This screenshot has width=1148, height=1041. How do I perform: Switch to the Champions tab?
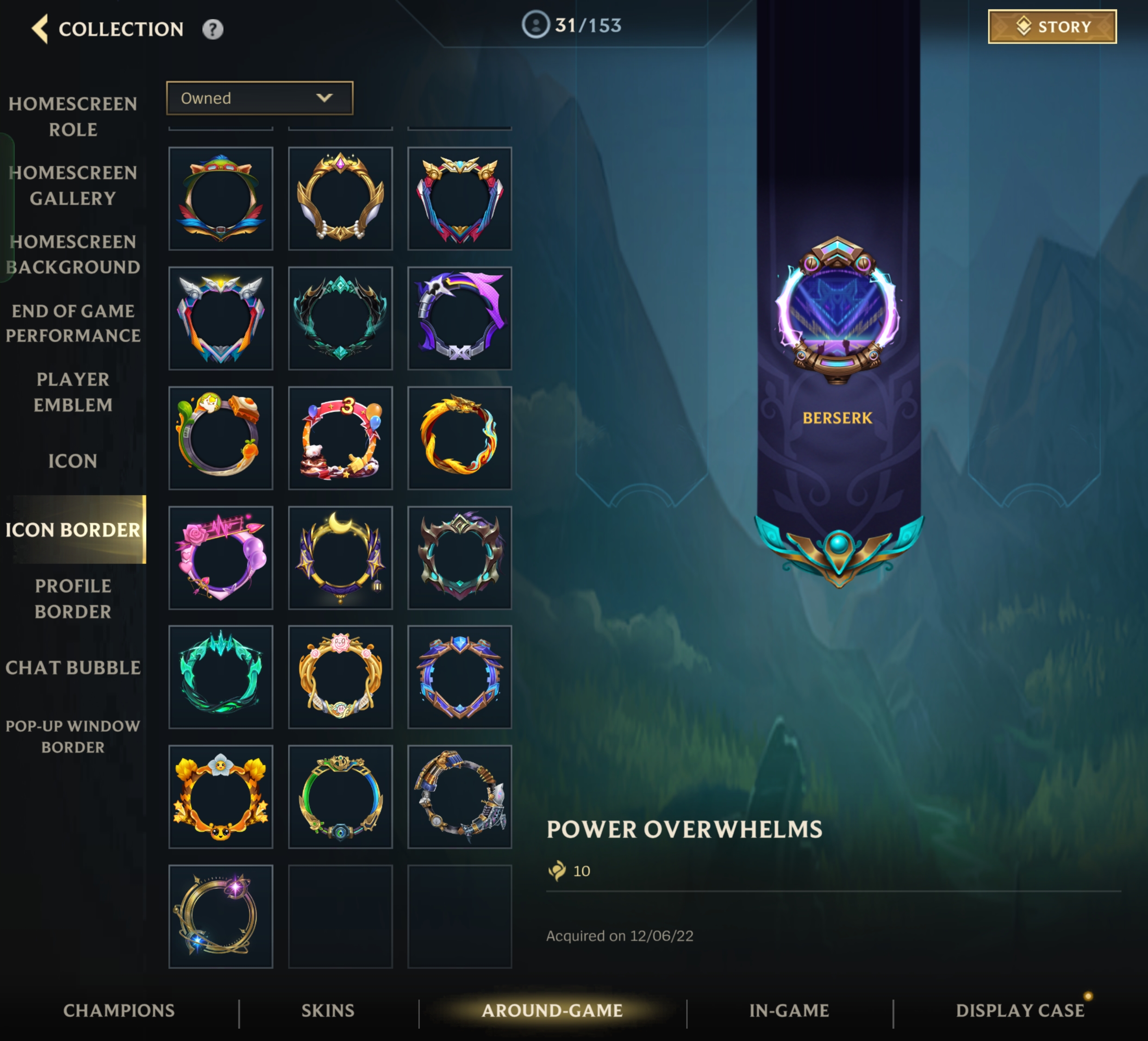point(119,1010)
